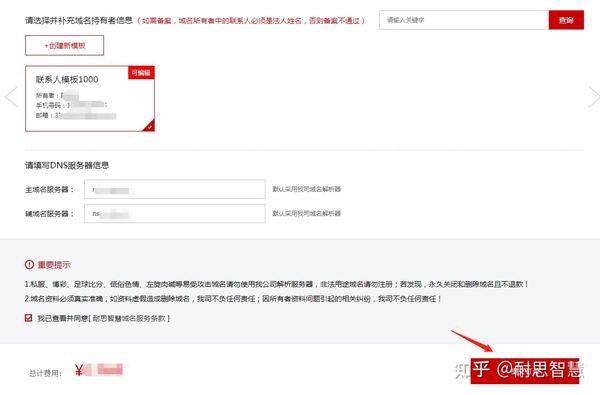Click the red 查询 search button
Viewport: 600px width, 395px height.
pyautogui.click(x=566, y=20)
